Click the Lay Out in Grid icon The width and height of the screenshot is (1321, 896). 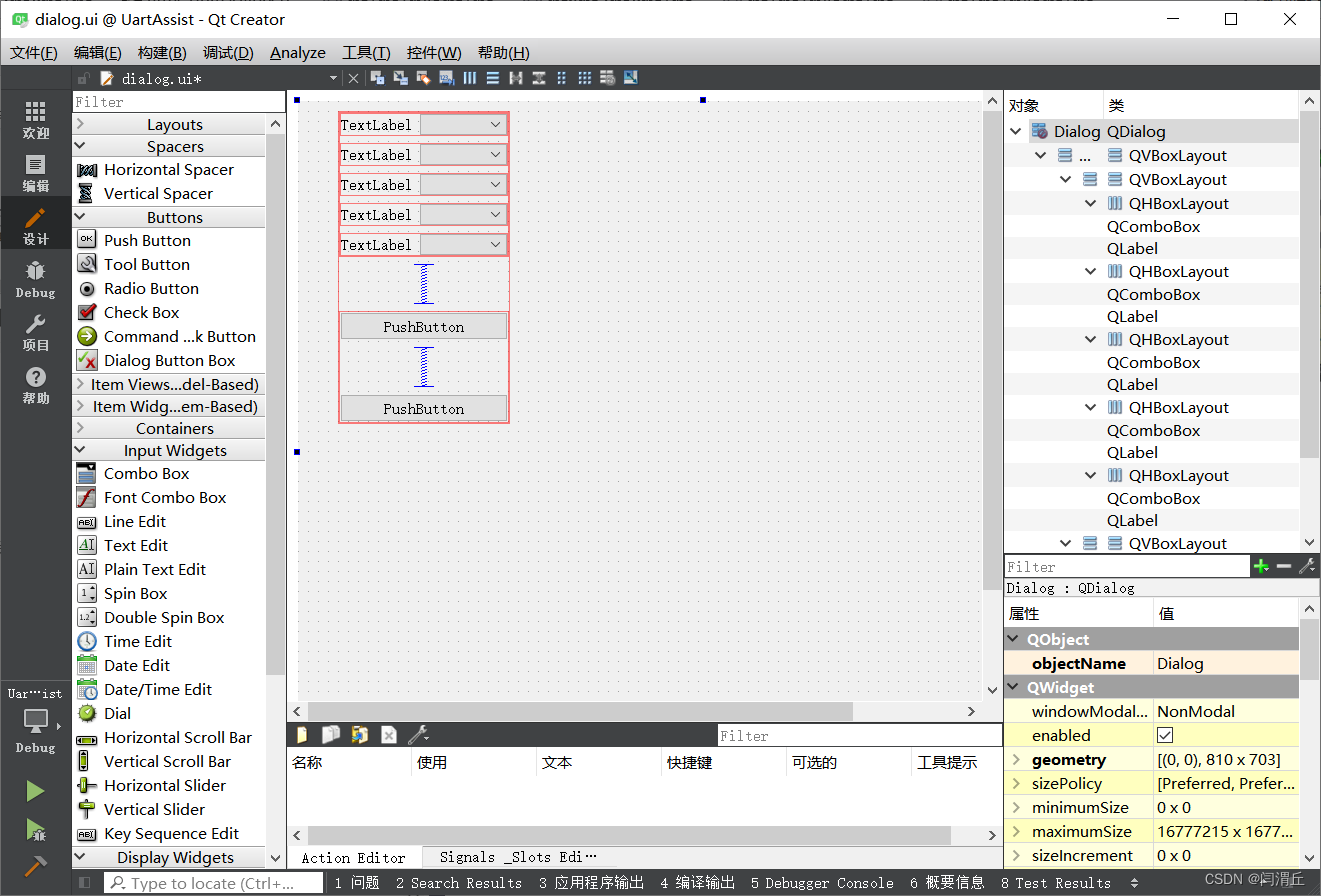tap(585, 78)
